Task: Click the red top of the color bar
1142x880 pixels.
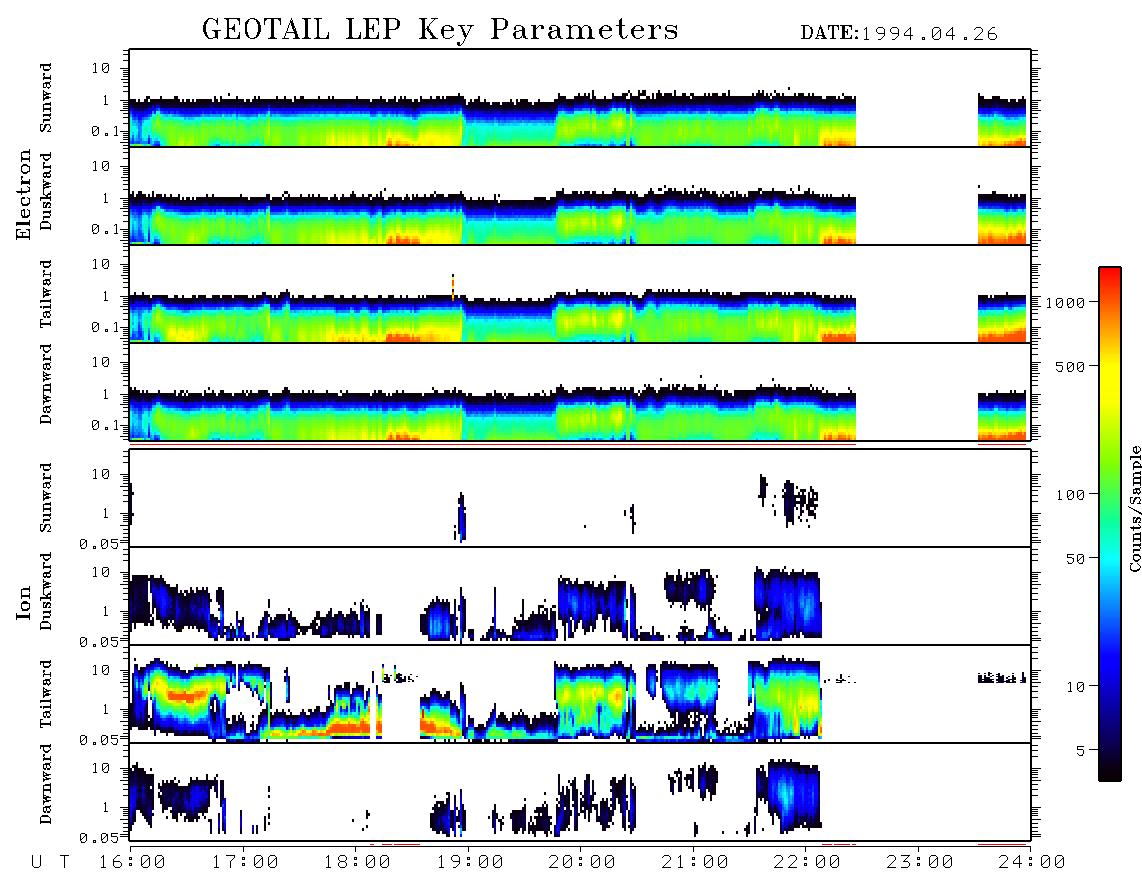Action: [1110, 274]
